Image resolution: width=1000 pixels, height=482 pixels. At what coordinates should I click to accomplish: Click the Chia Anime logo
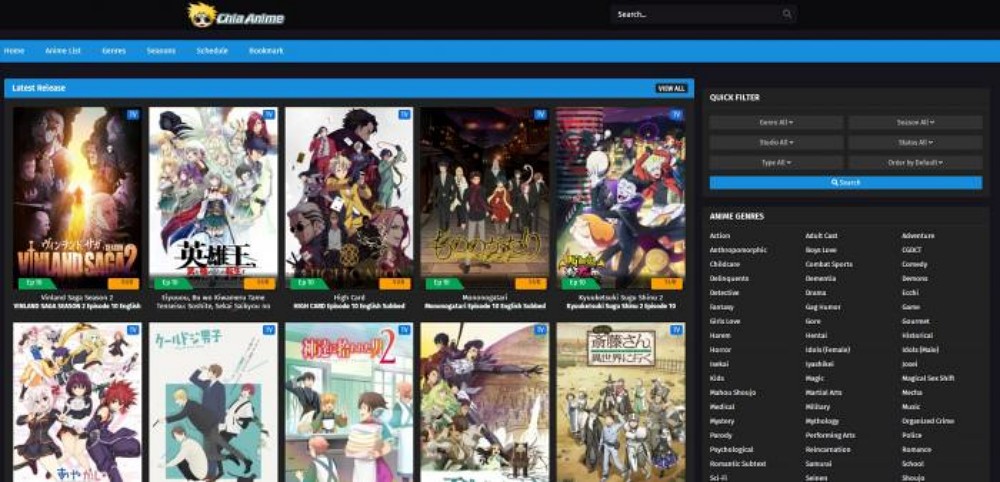click(237, 15)
